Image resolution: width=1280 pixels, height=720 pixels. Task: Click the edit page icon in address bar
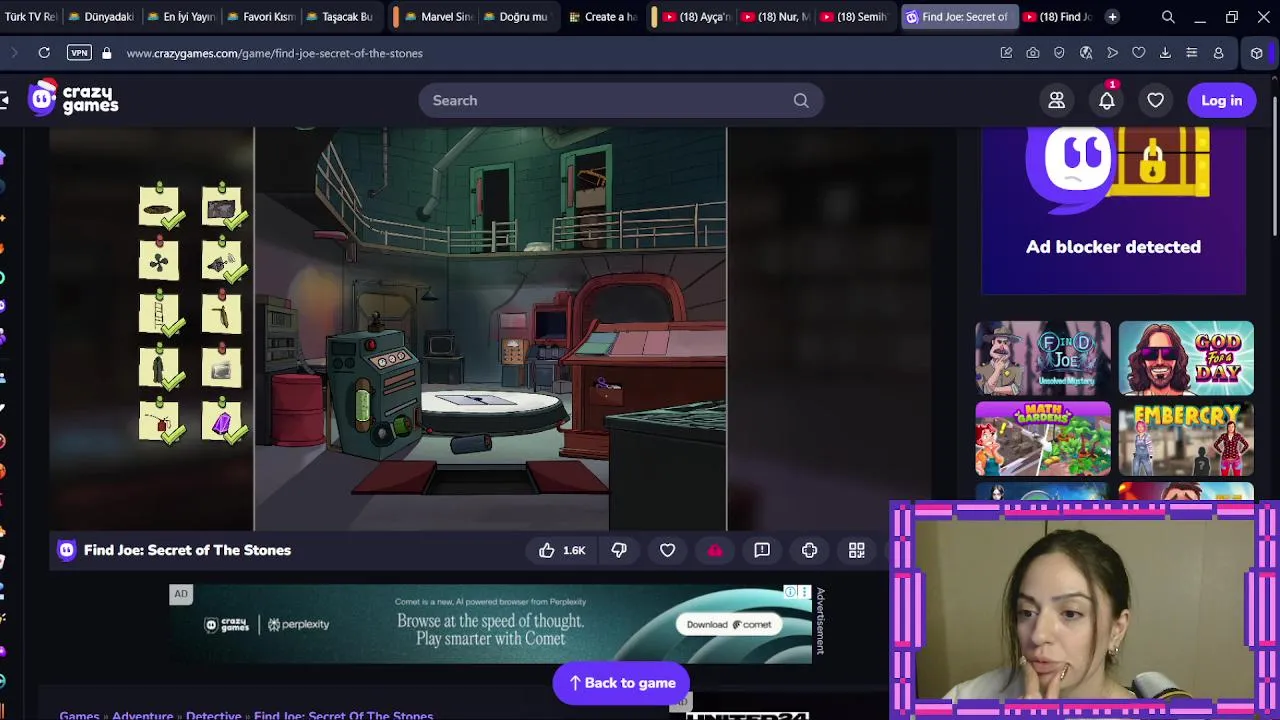[1006, 53]
